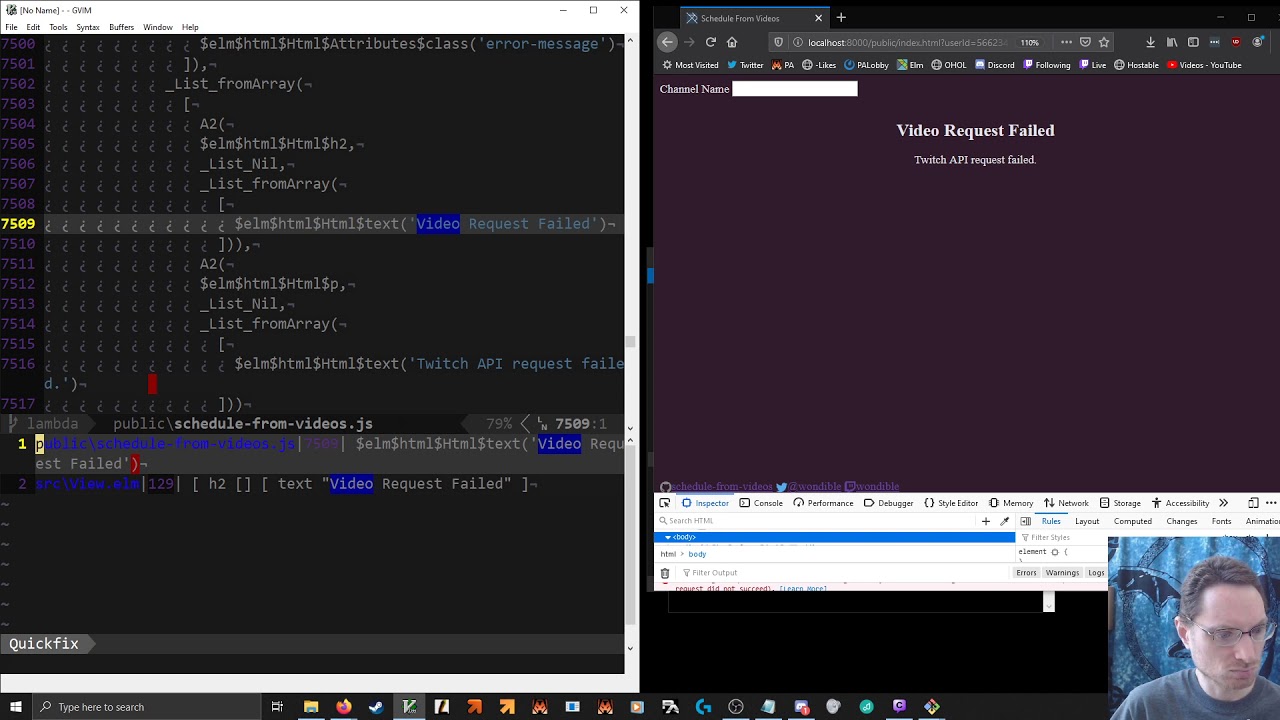Viewport: 1280px width, 720px height.
Task: Toggle responsive design mode in devtools
Action: [x=1253, y=503]
